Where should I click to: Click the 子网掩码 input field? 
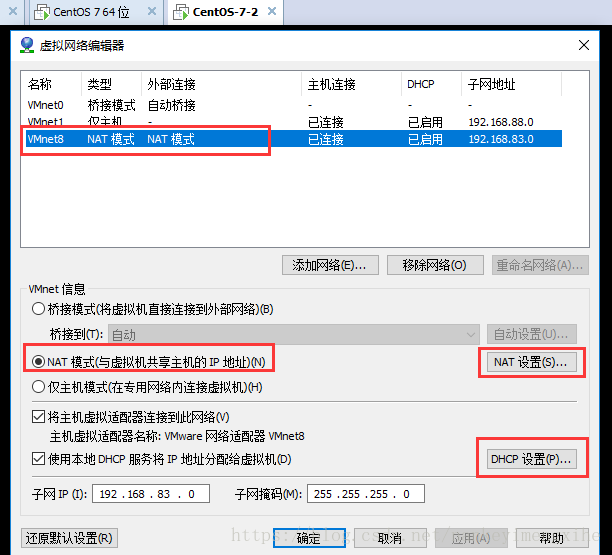(x=366, y=494)
